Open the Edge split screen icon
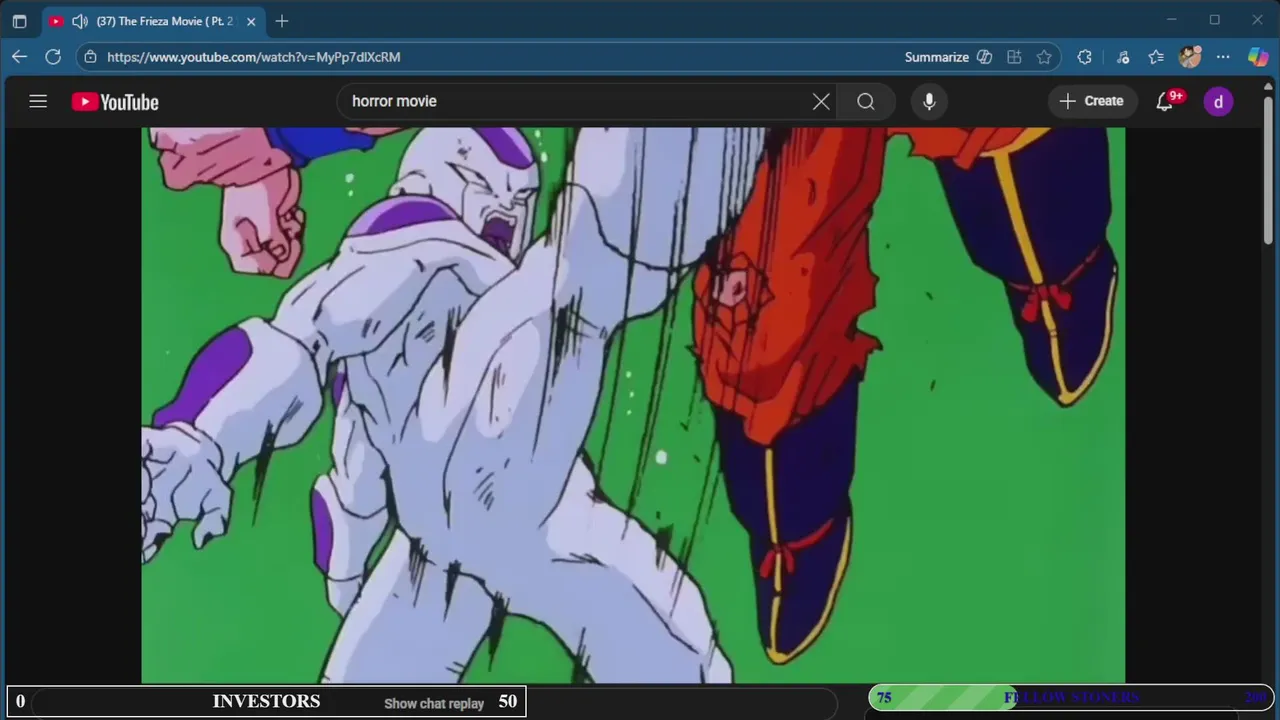The width and height of the screenshot is (1280, 720). pos(1014,57)
